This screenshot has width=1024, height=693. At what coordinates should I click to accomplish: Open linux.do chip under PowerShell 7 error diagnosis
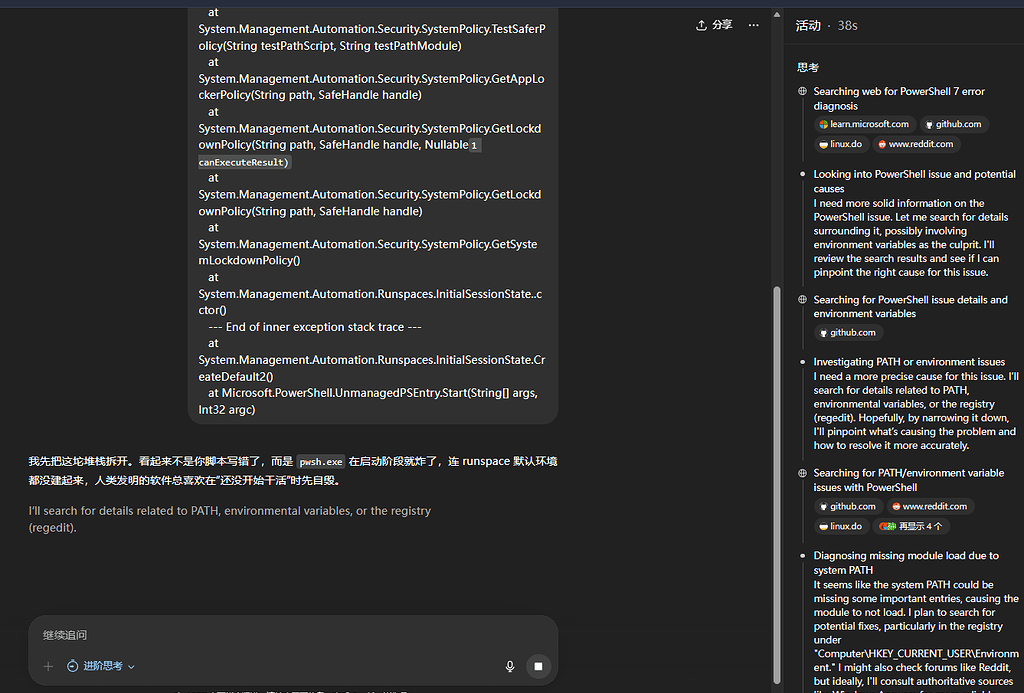click(841, 144)
